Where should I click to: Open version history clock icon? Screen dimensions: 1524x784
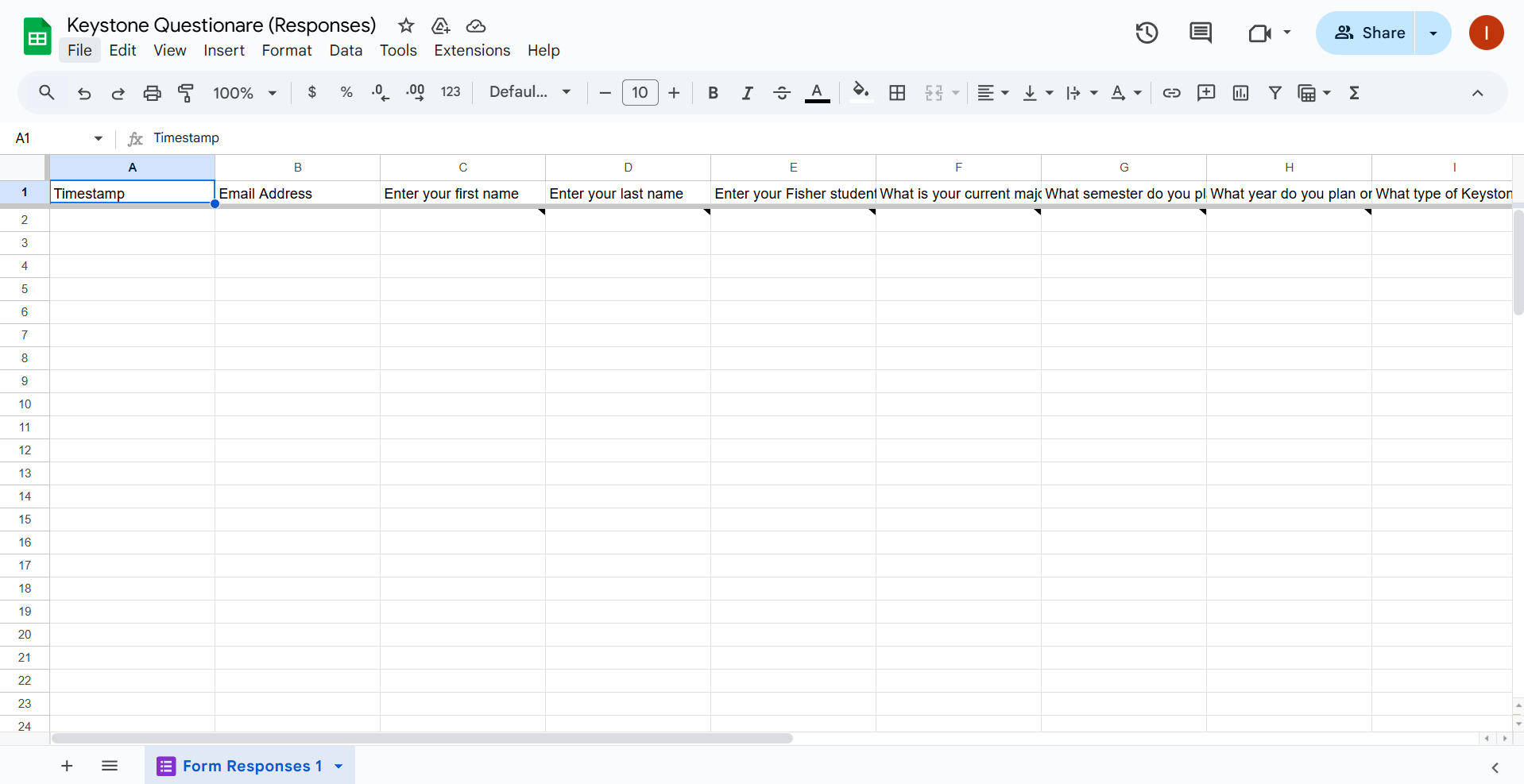[x=1146, y=33]
